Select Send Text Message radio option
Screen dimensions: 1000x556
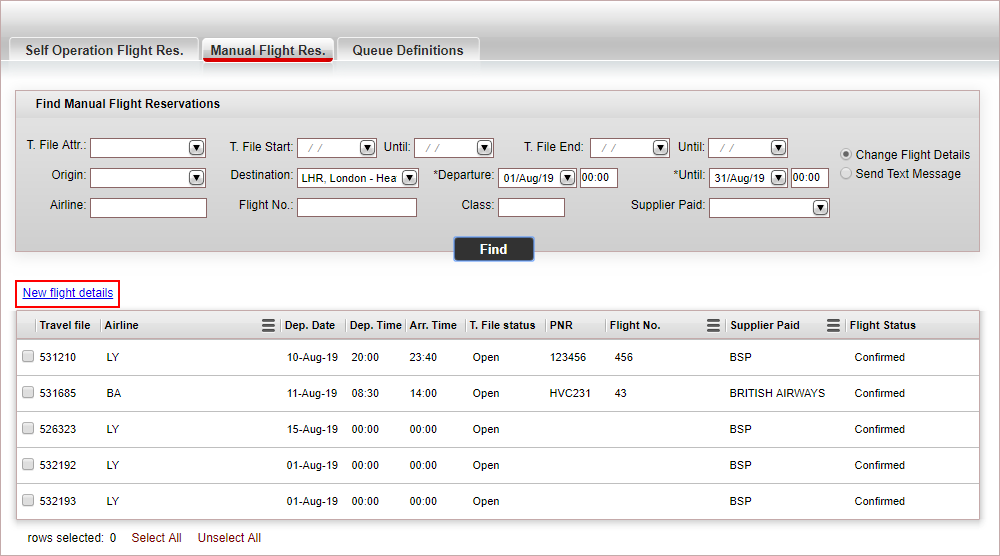[847, 174]
